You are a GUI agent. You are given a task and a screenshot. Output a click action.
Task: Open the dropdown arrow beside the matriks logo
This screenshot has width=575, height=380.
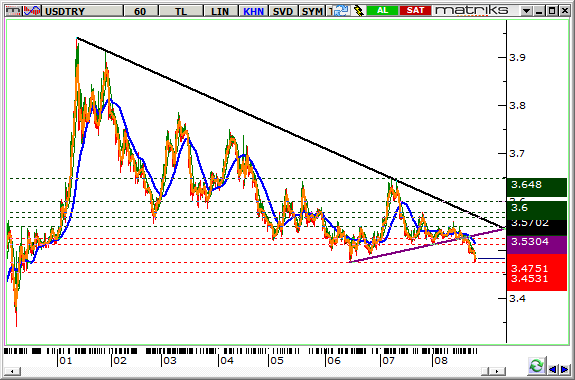coord(526,11)
